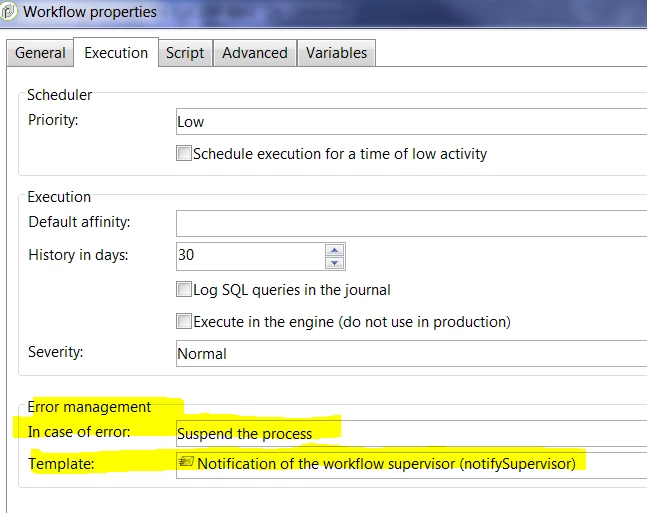Viewport: 647px width, 513px height.
Task: Click the Default affinity input field
Action: pos(411,223)
